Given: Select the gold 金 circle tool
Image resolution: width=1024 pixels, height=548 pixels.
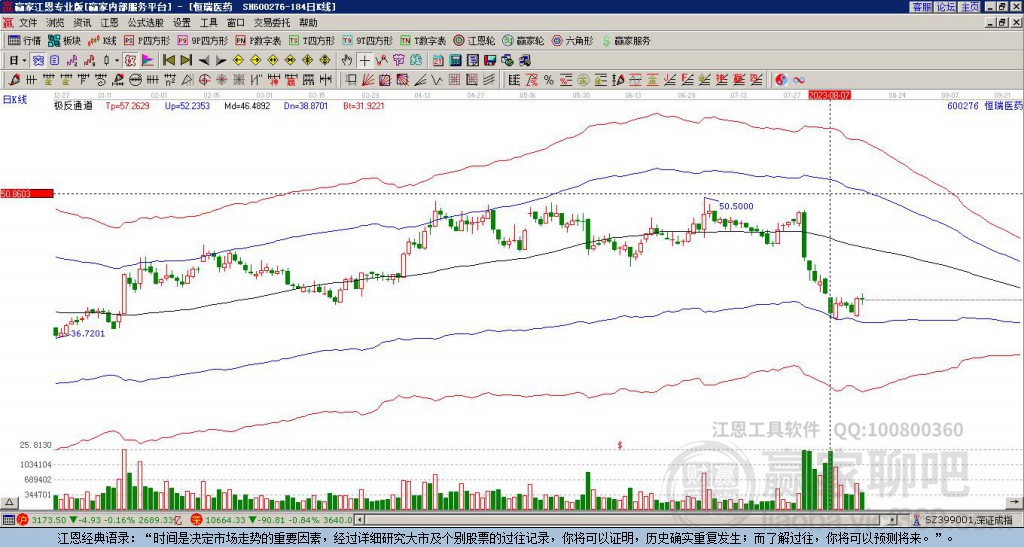Looking at the screenshot, I should pyautogui.click(x=583, y=80).
